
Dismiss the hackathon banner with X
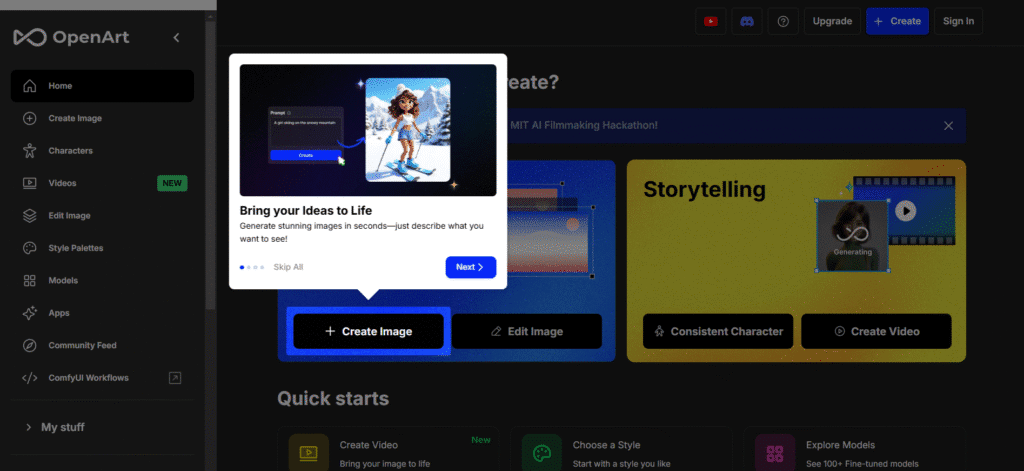pyautogui.click(x=948, y=125)
